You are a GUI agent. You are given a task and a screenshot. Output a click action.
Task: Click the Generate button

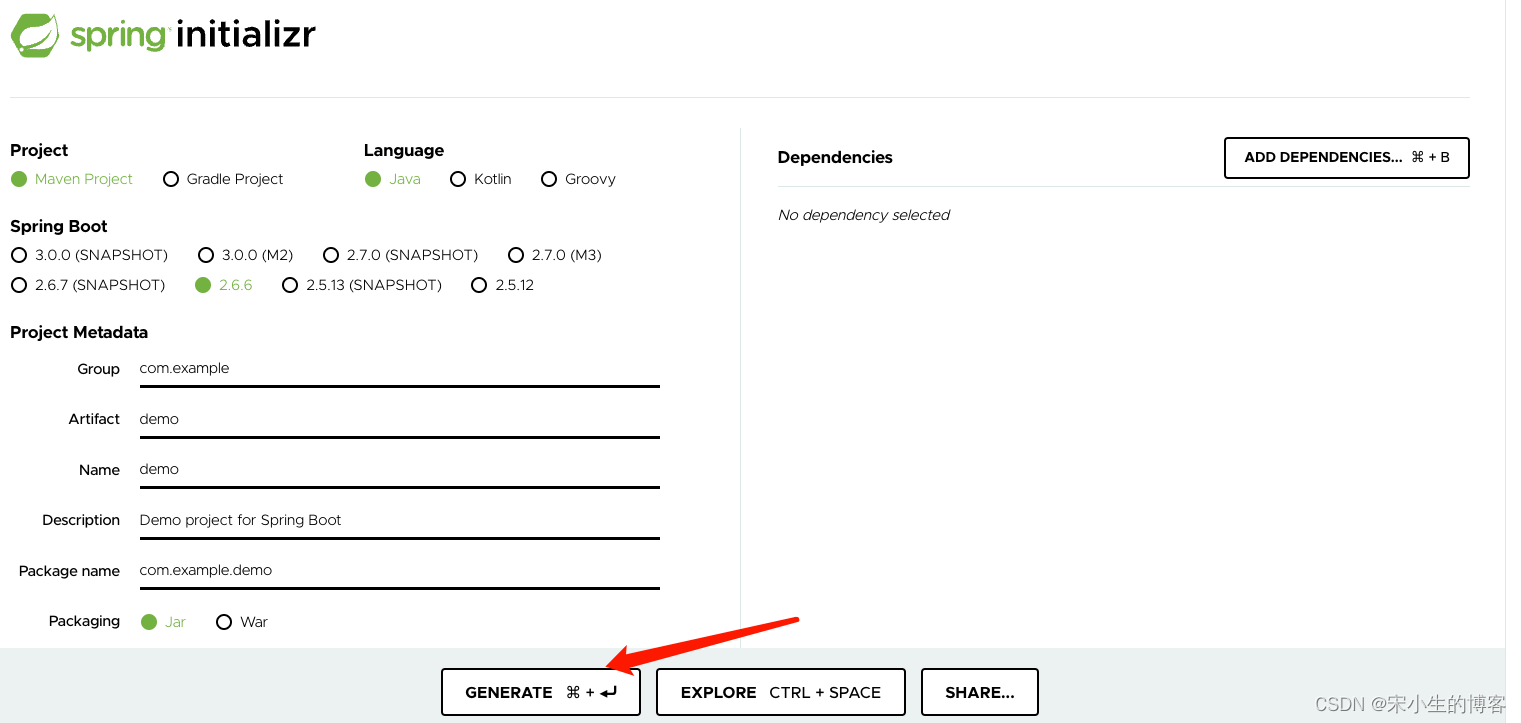click(540, 692)
